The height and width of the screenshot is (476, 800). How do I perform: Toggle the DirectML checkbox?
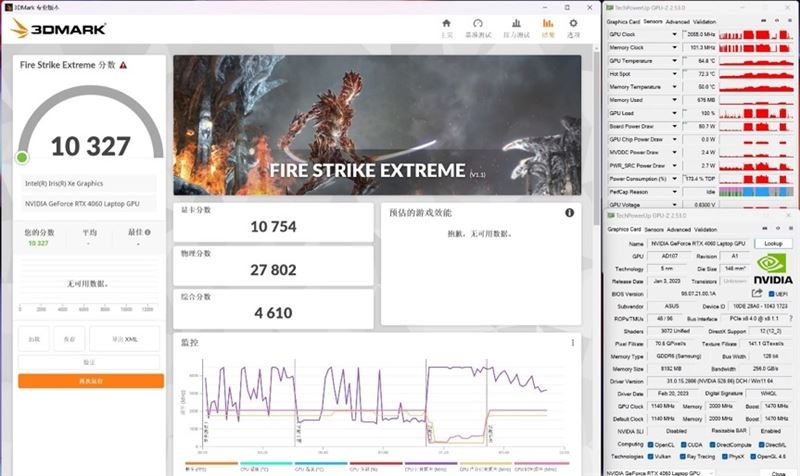(x=761, y=445)
